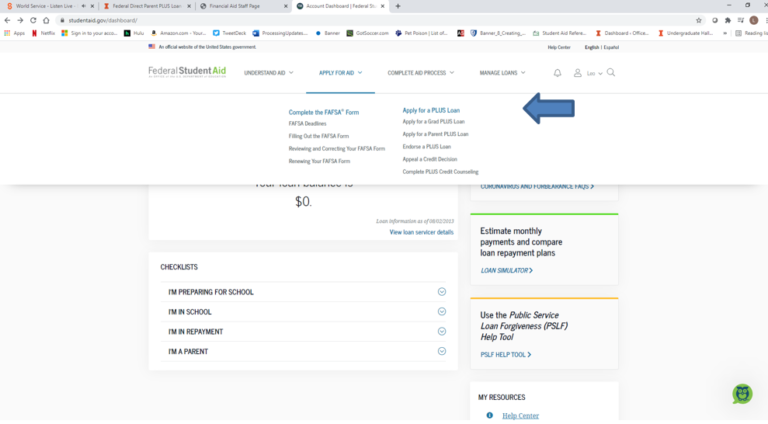Expand I'M PREPARING FOR SCHOOL checklist
The width and height of the screenshot is (768, 424).
(304, 292)
